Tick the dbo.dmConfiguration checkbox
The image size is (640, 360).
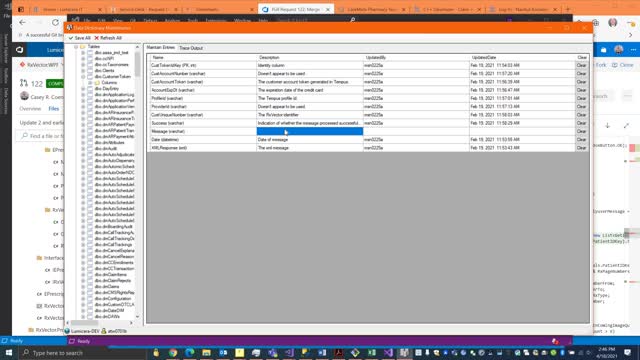click(90, 299)
